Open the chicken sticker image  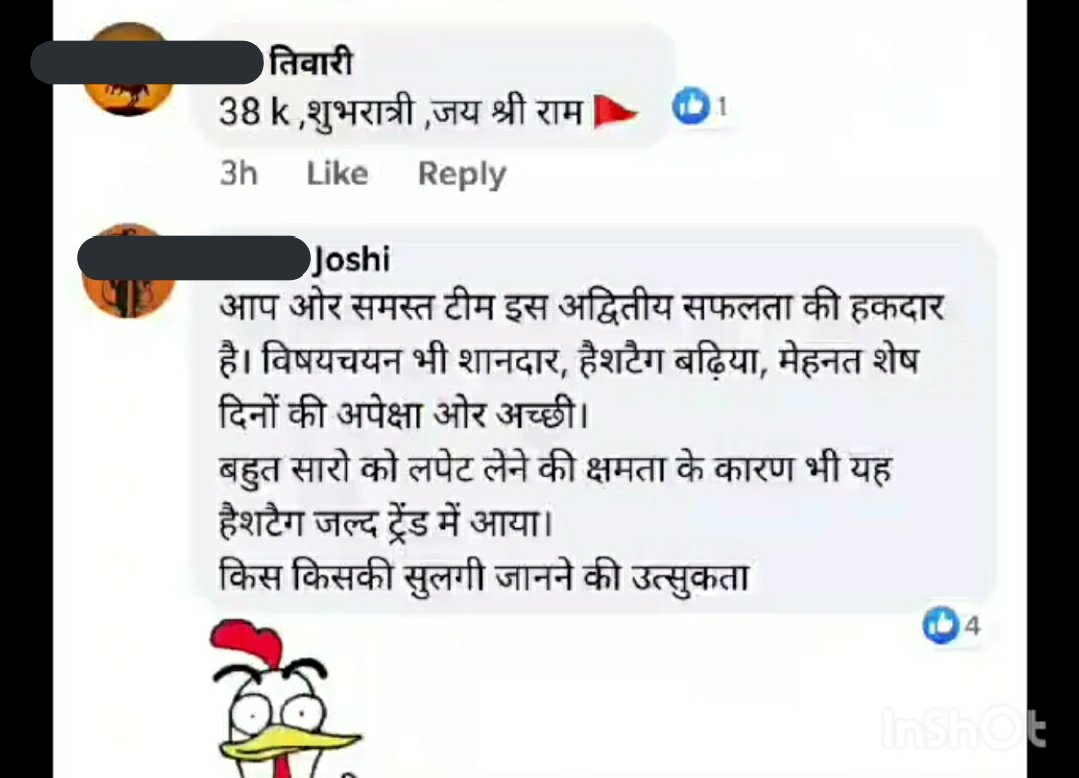[286, 698]
